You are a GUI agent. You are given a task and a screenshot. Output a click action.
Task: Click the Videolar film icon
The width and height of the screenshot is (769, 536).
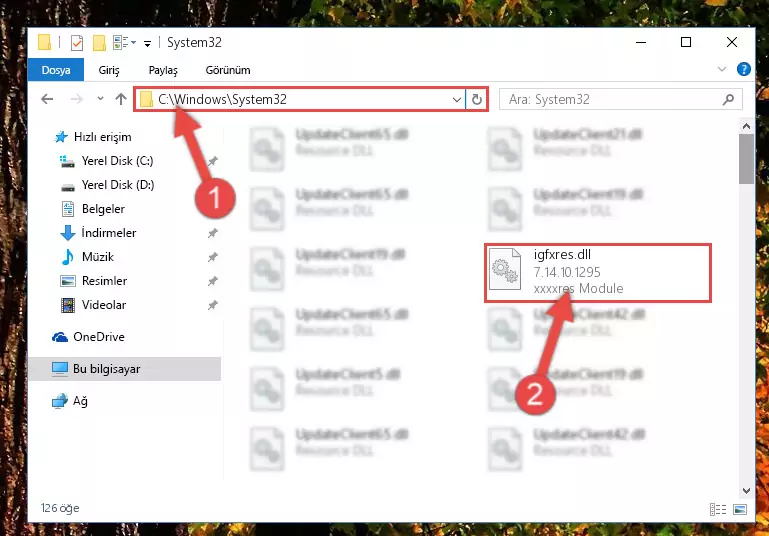[x=68, y=305]
